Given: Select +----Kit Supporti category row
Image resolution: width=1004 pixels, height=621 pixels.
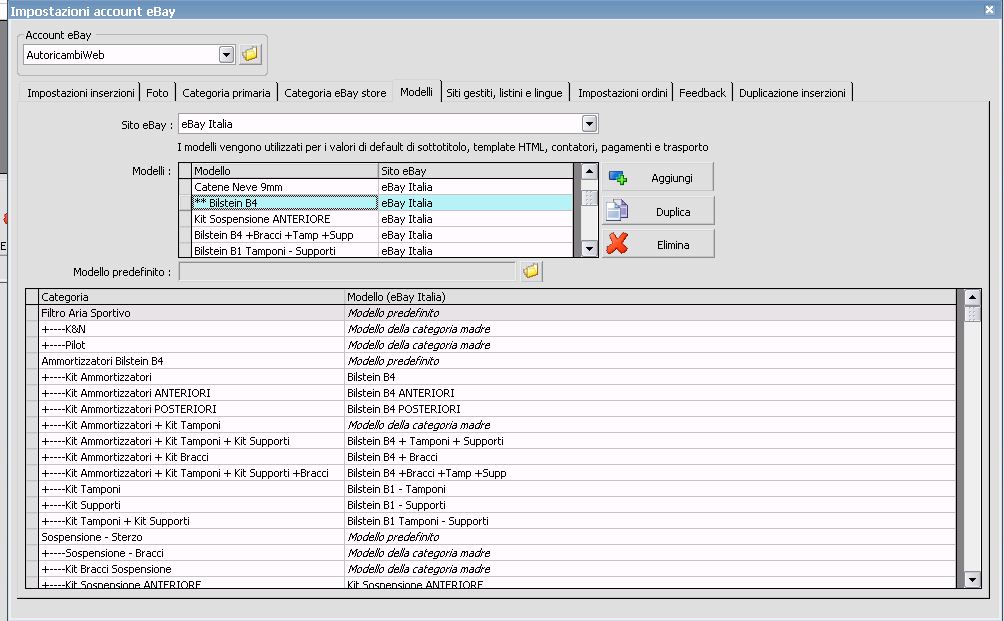Looking at the screenshot, I should coord(490,505).
